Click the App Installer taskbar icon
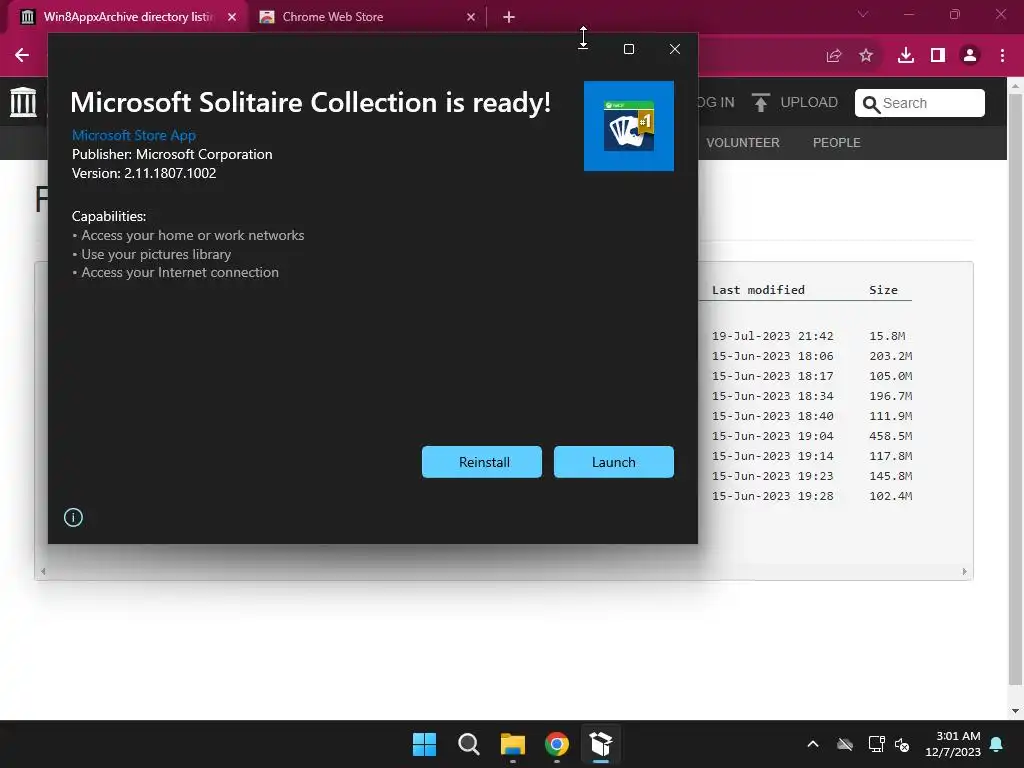The image size is (1024, 768). pyautogui.click(x=601, y=744)
